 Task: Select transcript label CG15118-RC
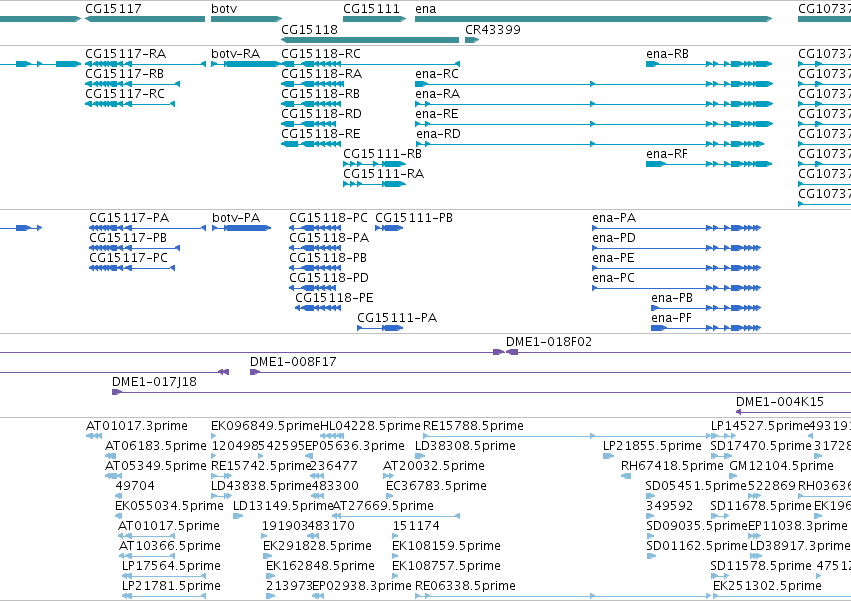(x=321, y=54)
